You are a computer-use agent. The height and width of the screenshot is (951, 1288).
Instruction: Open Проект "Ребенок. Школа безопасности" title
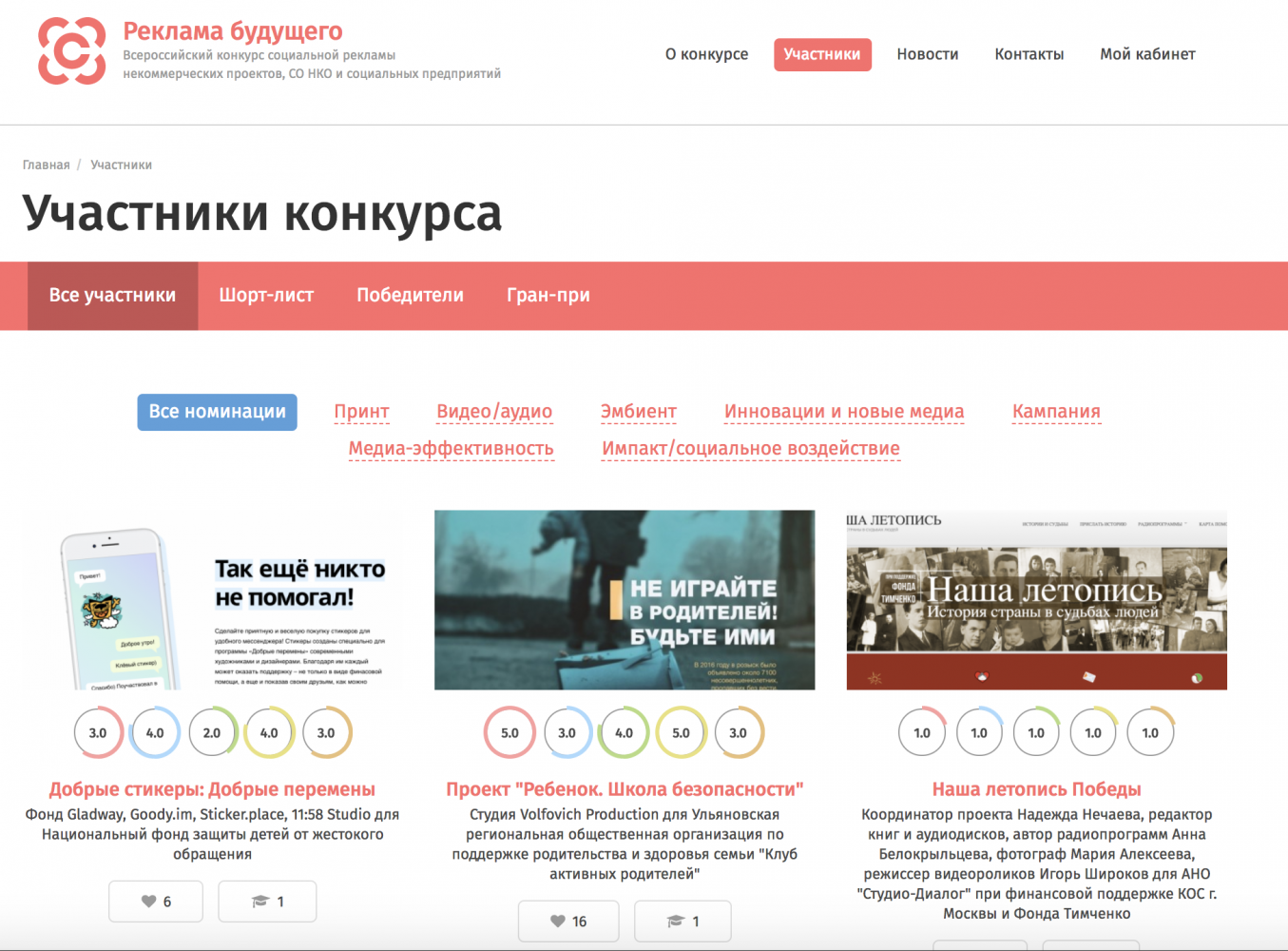(625, 789)
